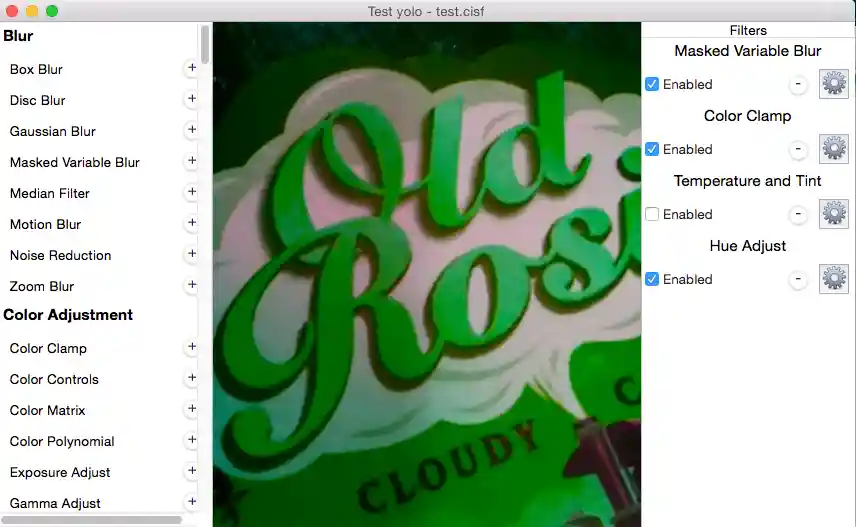Add the Disc Blur filter
The width and height of the screenshot is (856, 527).
[x=192, y=99]
